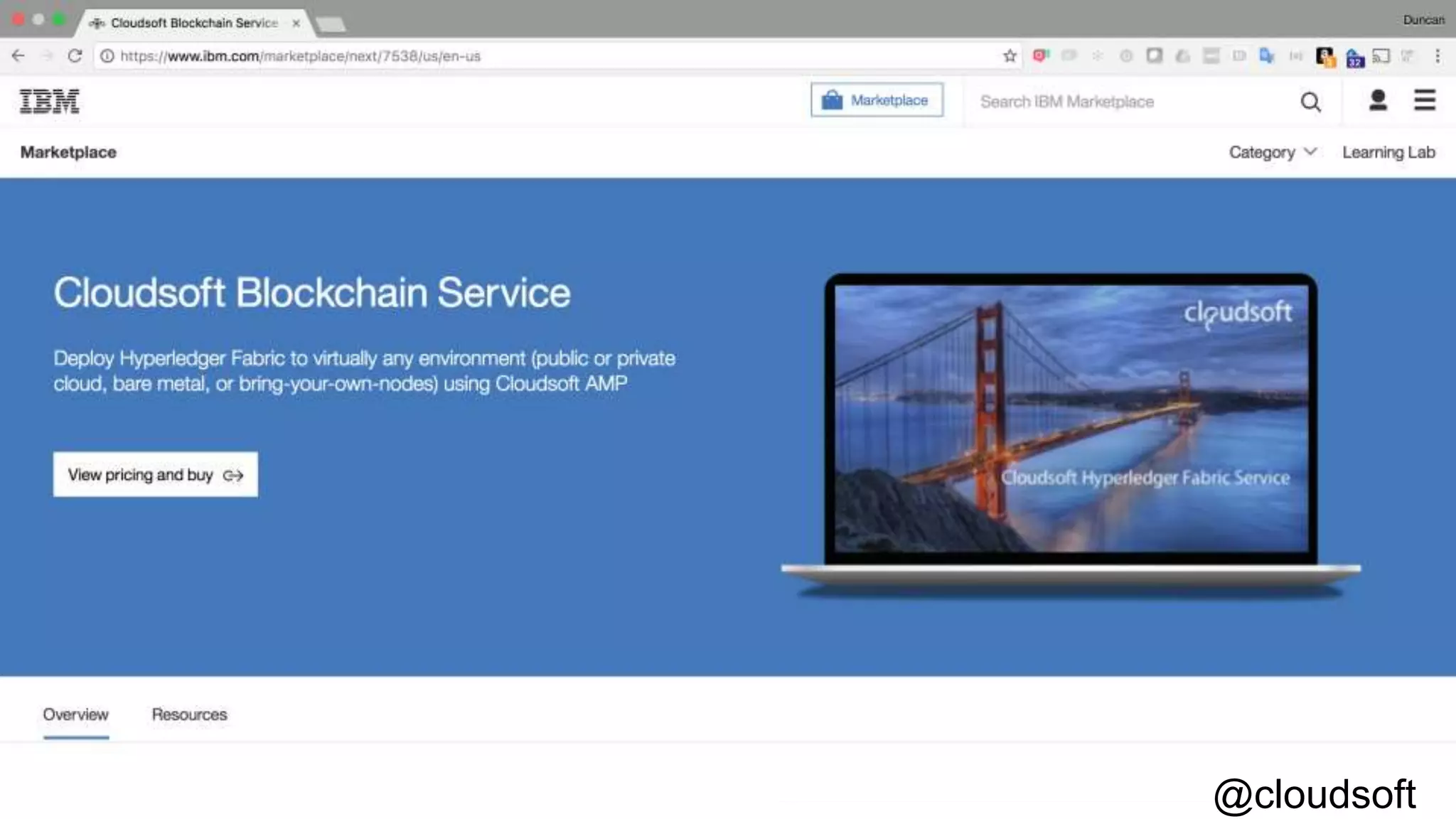Open the user account profile icon
This screenshot has height=819, width=1456.
point(1378,100)
